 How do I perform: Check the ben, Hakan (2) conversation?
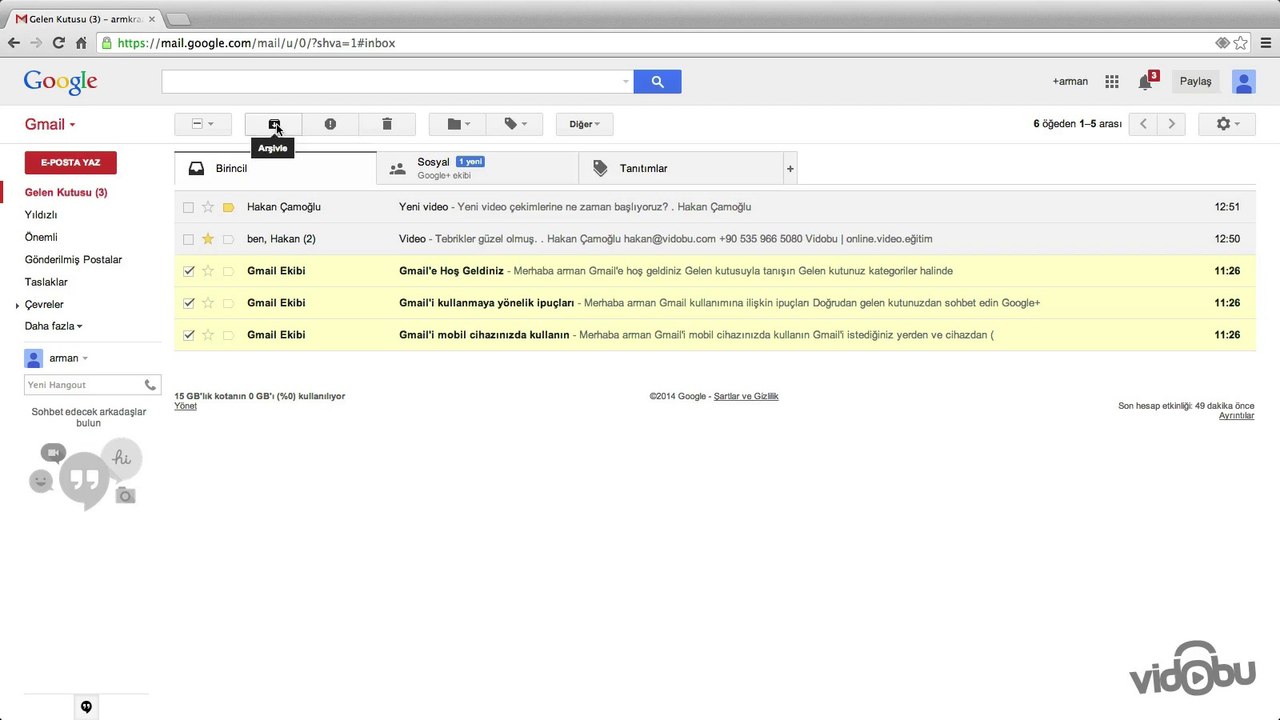click(x=188, y=239)
